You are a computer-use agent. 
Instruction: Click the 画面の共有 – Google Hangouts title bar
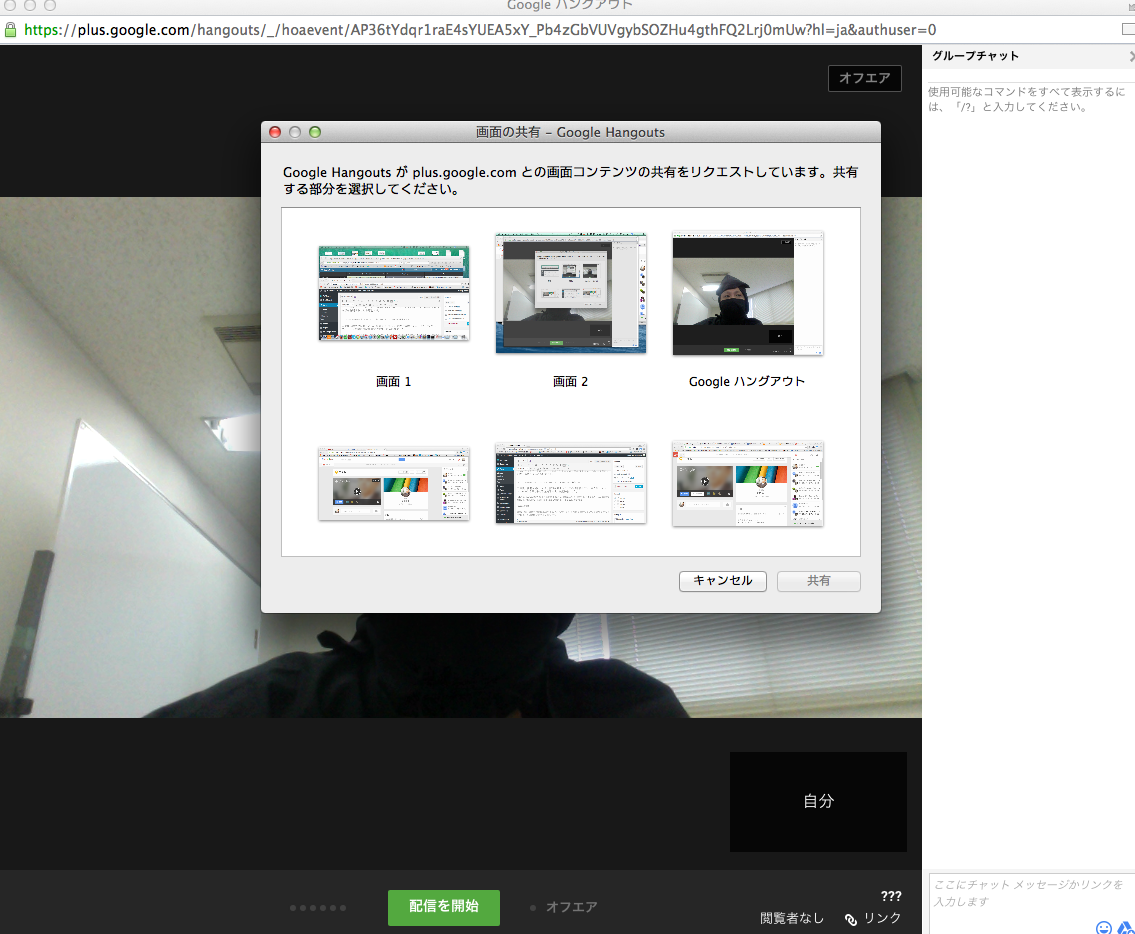pos(570,132)
